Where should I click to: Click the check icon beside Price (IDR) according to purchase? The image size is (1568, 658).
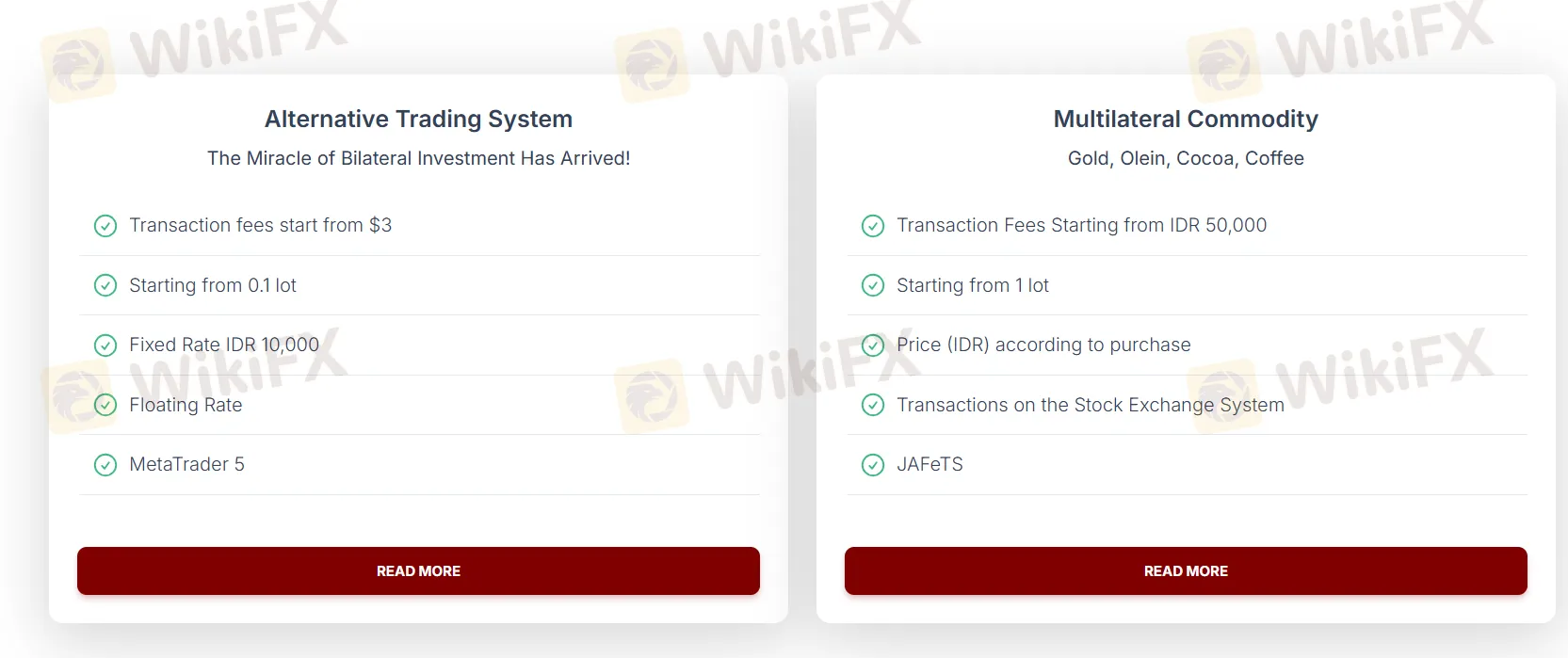[x=873, y=345]
